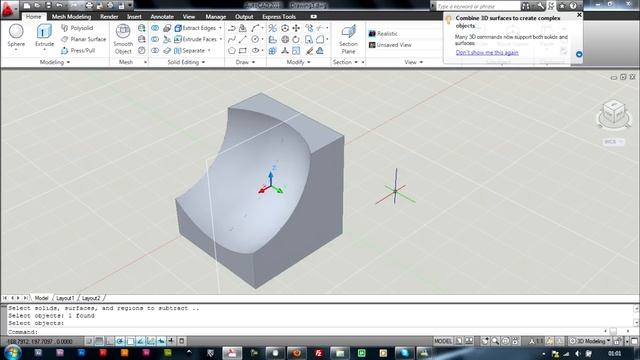Choose the Planar Surface tool
640x360 pixels.
pos(83,39)
